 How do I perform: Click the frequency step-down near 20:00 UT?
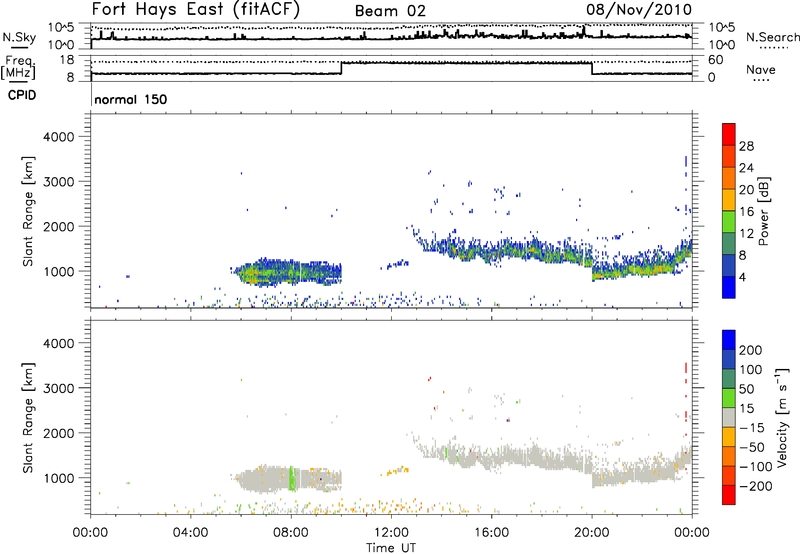[x=592, y=68]
